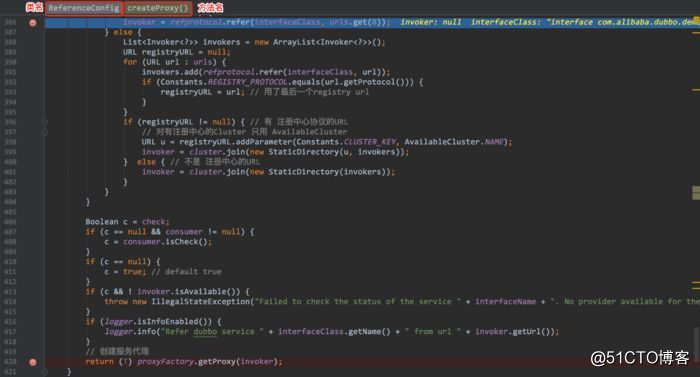Image resolution: width=700 pixels, height=377 pixels.
Task: Click the inline debug value 'invoker: null'
Action: tap(430, 22)
